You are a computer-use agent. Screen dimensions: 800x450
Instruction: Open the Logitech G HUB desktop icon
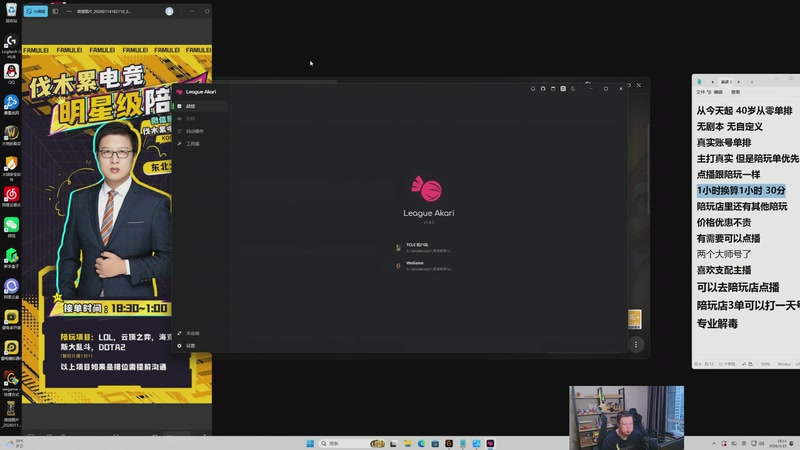(x=11, y=45)
